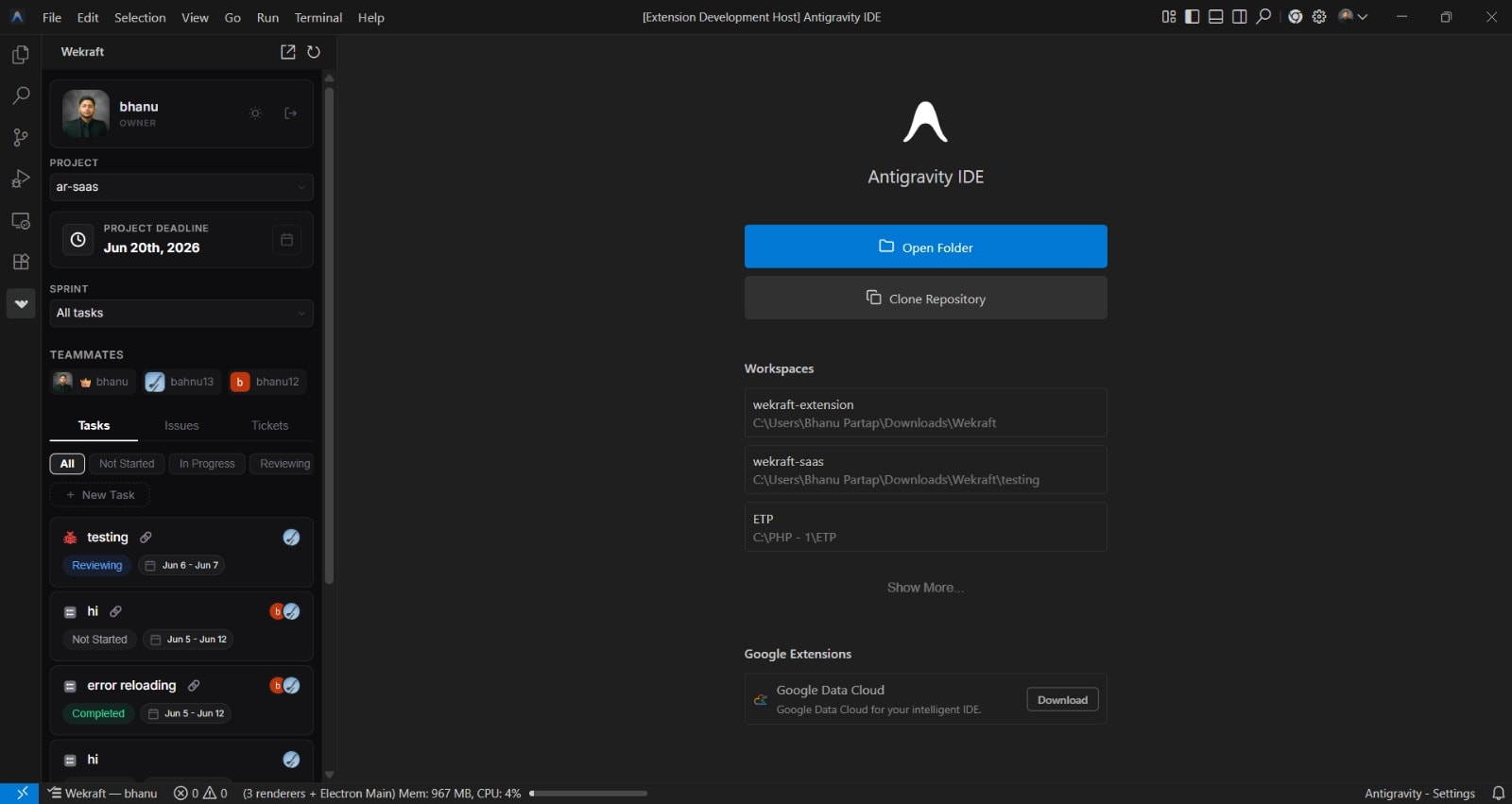The width and height of the screenshot is (1512, 804).
Task: Click the bhanu profile picture
Action: point(86,113)
